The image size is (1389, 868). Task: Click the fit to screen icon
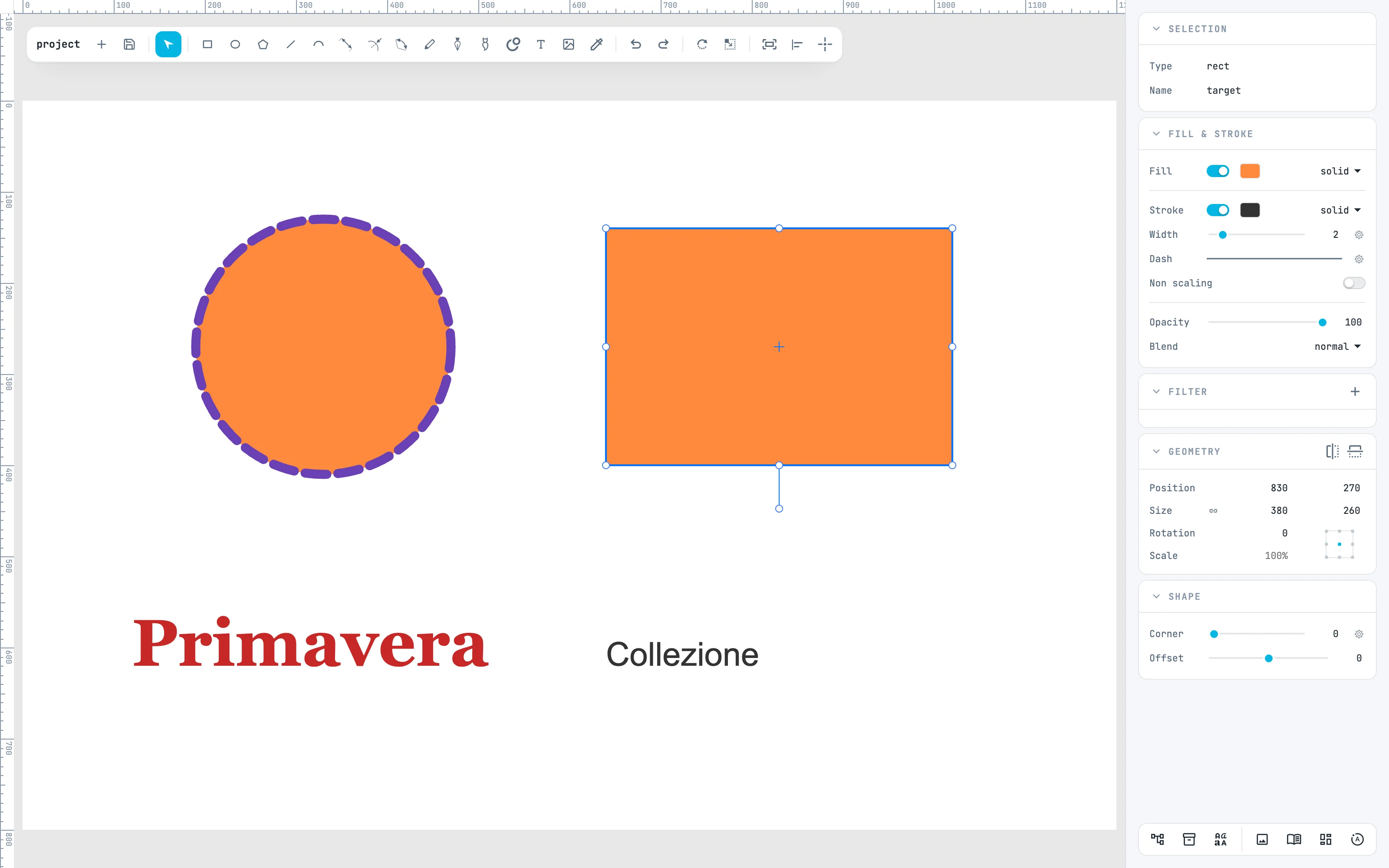(769, 44)
